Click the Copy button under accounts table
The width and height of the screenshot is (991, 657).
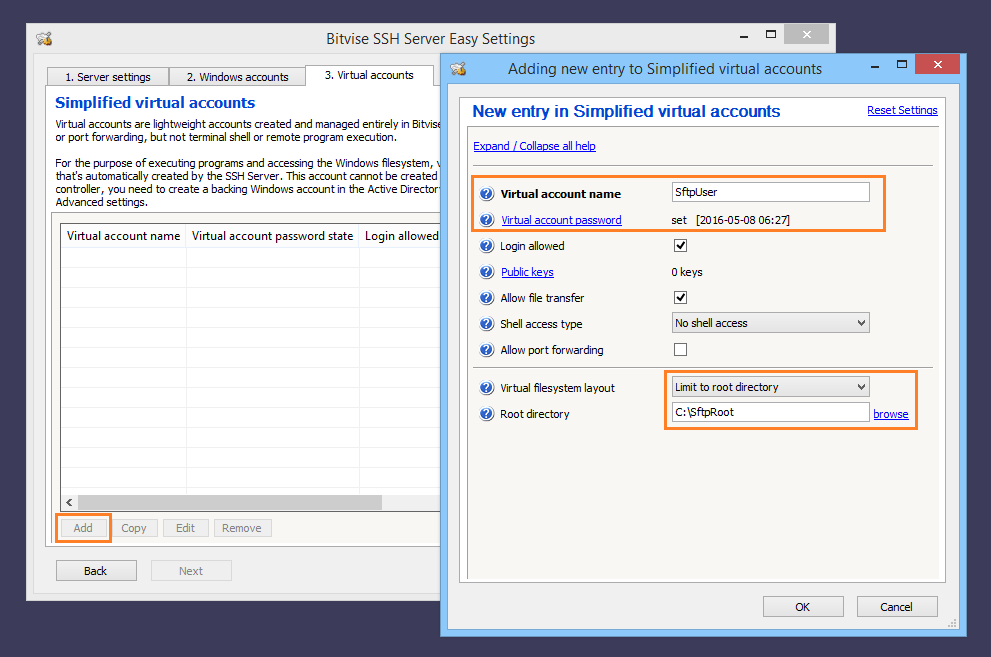(x=133, y=528)
